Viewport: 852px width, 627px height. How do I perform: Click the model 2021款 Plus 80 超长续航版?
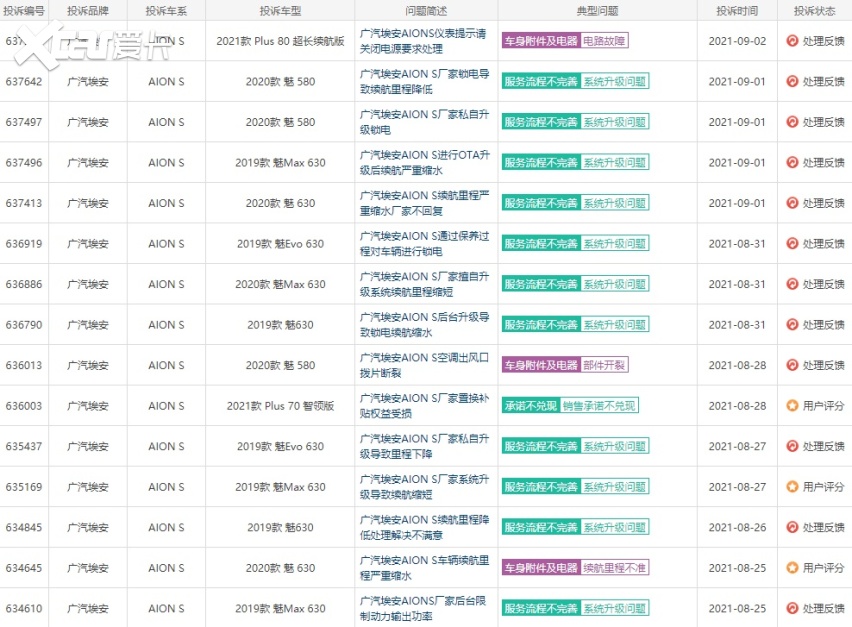[280, 41]
